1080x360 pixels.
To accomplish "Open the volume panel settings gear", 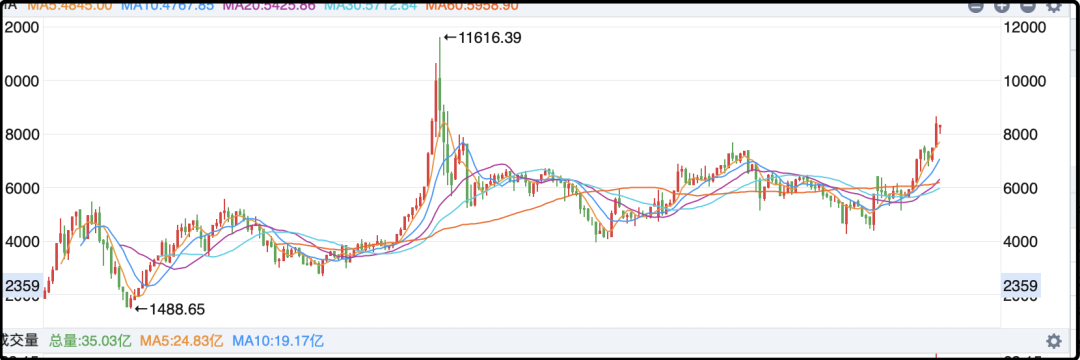I will click(x=1053, y=341).
